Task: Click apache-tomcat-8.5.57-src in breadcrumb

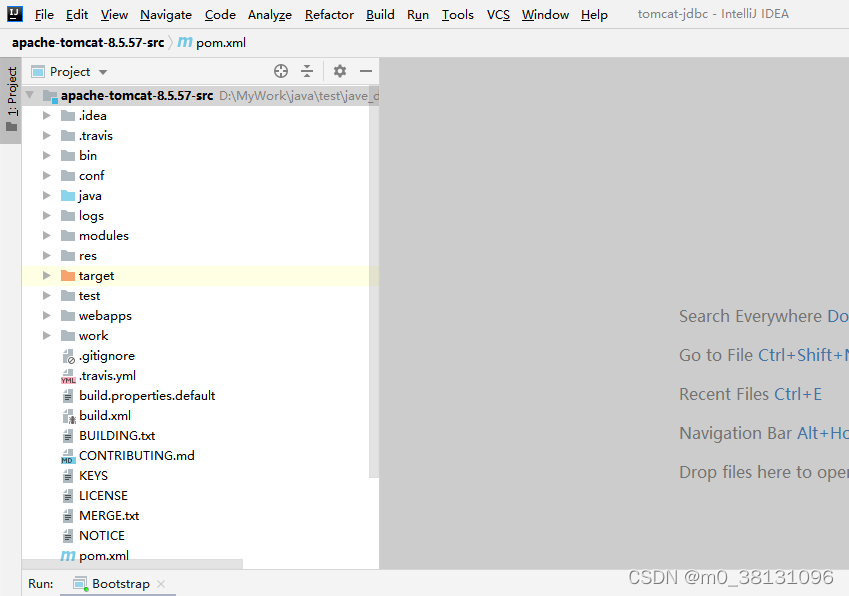Action: (x=88, y=42)
